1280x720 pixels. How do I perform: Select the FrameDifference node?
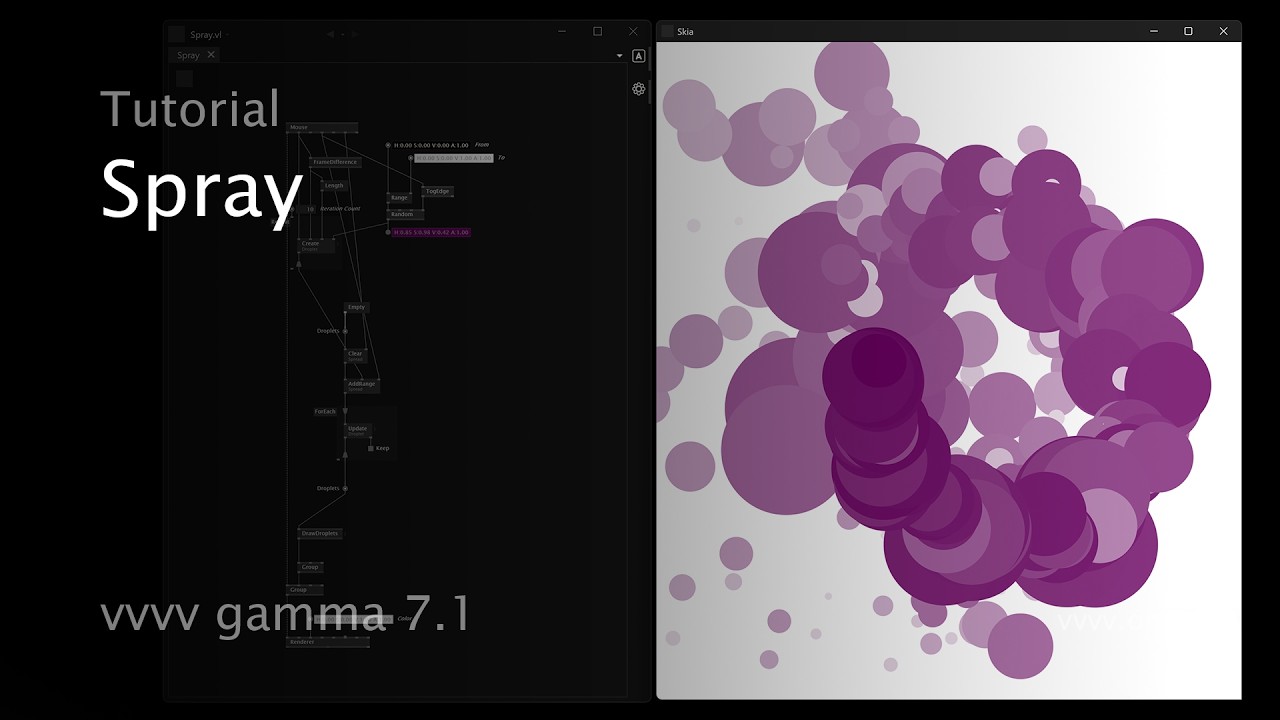(335, 162)
